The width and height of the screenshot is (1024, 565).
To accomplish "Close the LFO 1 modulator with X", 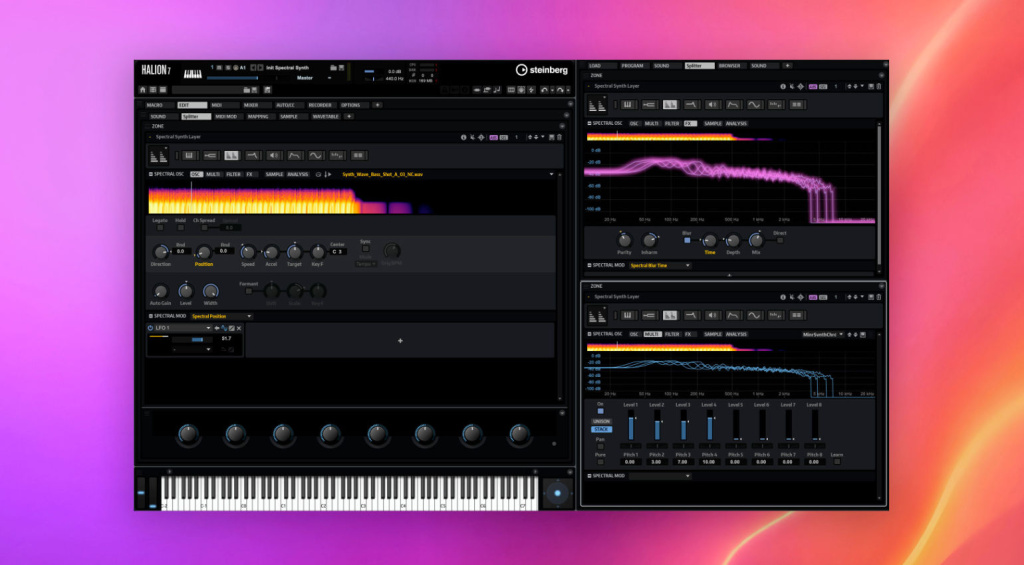I will click(238, 328).
